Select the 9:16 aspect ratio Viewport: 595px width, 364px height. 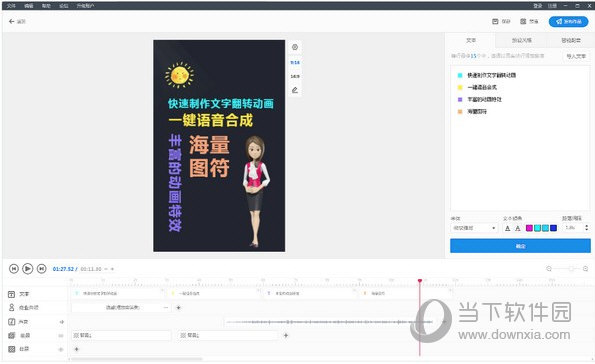tap(295, 62)
